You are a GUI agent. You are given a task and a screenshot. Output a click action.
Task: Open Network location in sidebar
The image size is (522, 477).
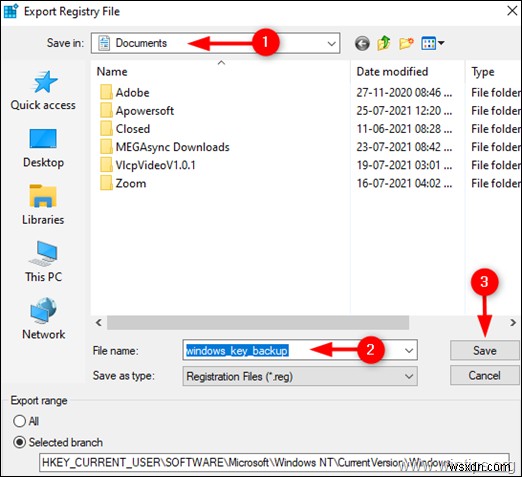click(x=43, y=319)
